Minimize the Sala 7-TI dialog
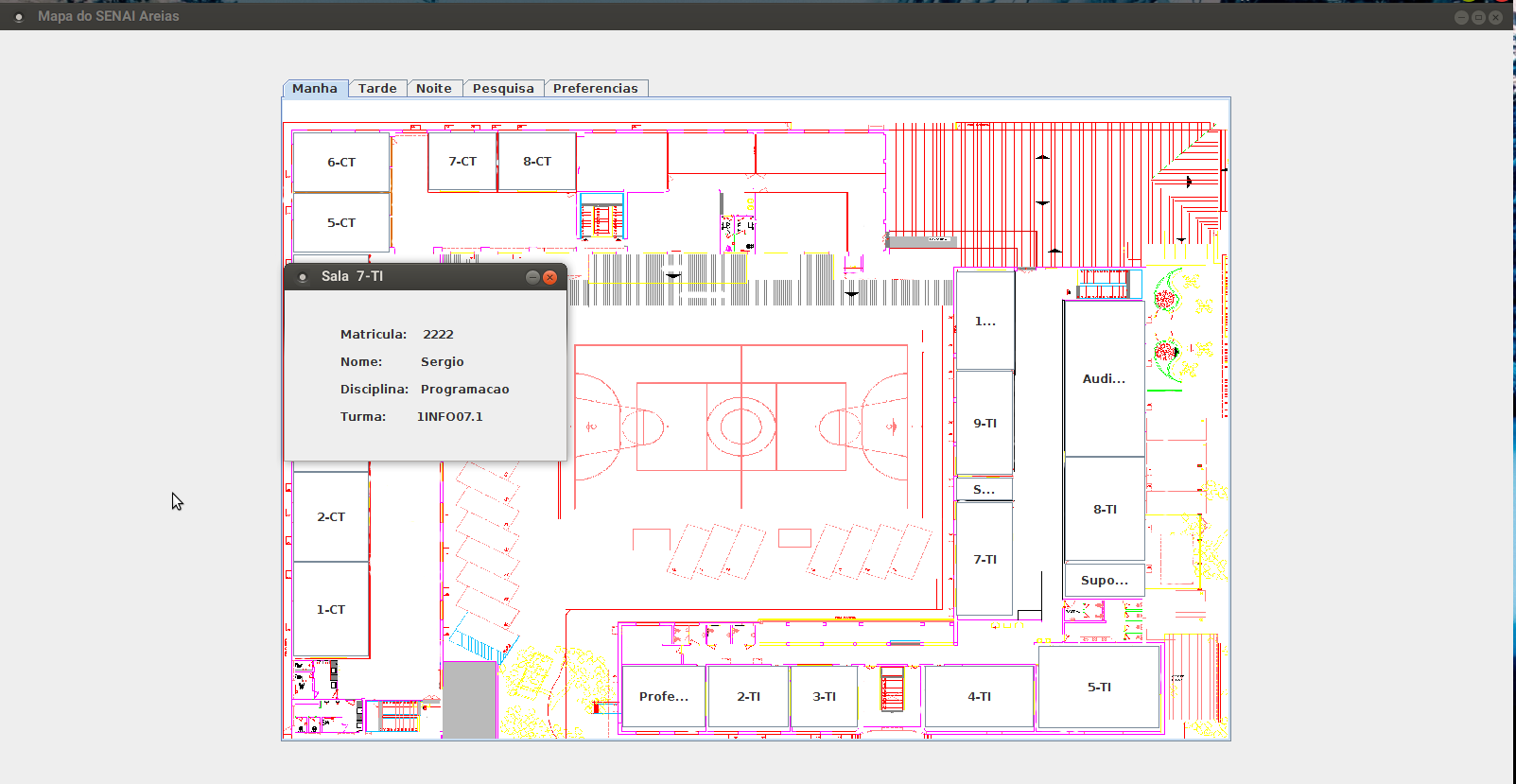Viewport: 1516px width, 784px height. 532,277
